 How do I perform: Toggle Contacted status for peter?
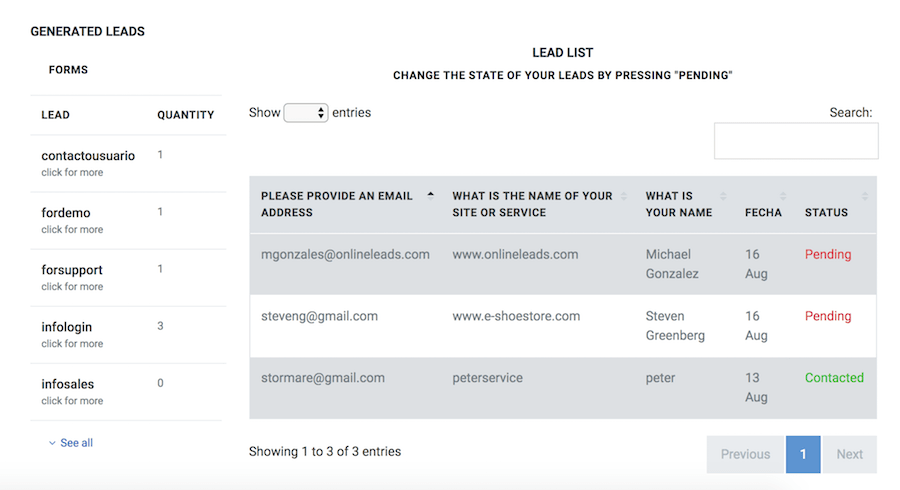click(834, 378)
